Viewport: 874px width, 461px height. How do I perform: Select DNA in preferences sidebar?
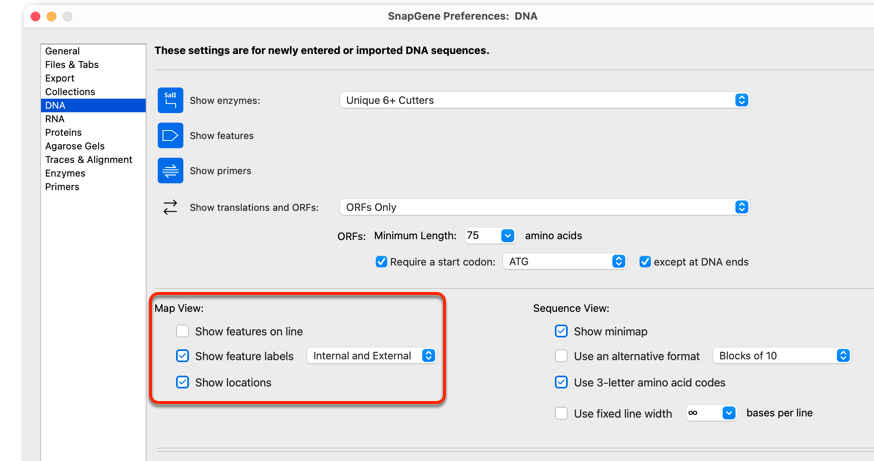pyautogui.click(x=93, y=105)
